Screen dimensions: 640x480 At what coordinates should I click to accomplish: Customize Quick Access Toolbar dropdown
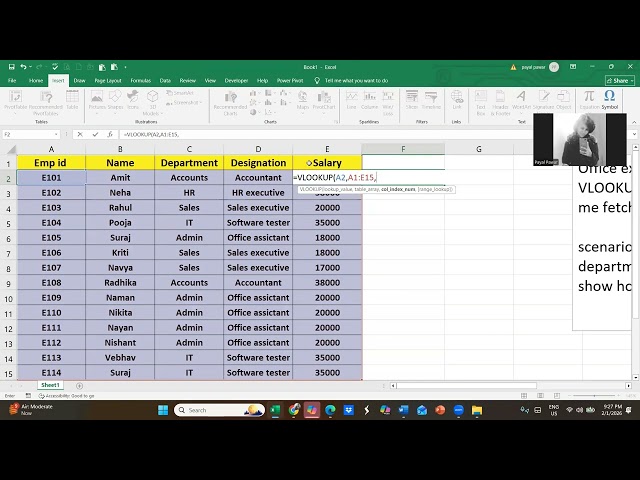coord(125,67)
